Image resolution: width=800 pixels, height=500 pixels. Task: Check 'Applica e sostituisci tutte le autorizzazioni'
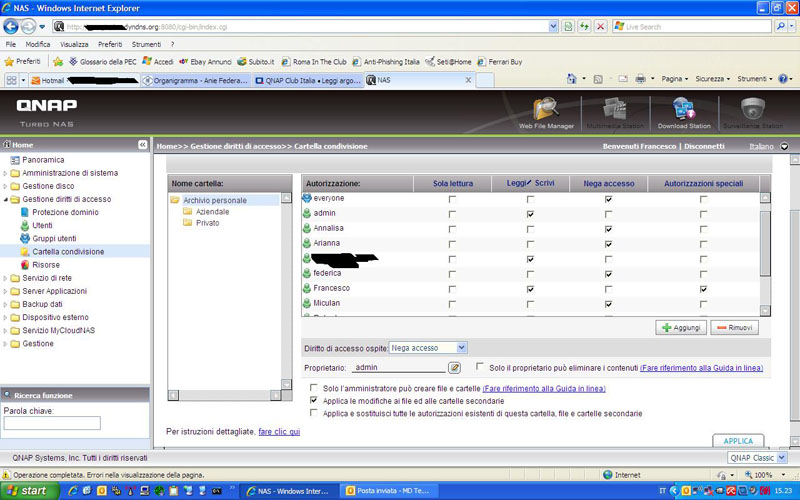(x=314, y=413)
